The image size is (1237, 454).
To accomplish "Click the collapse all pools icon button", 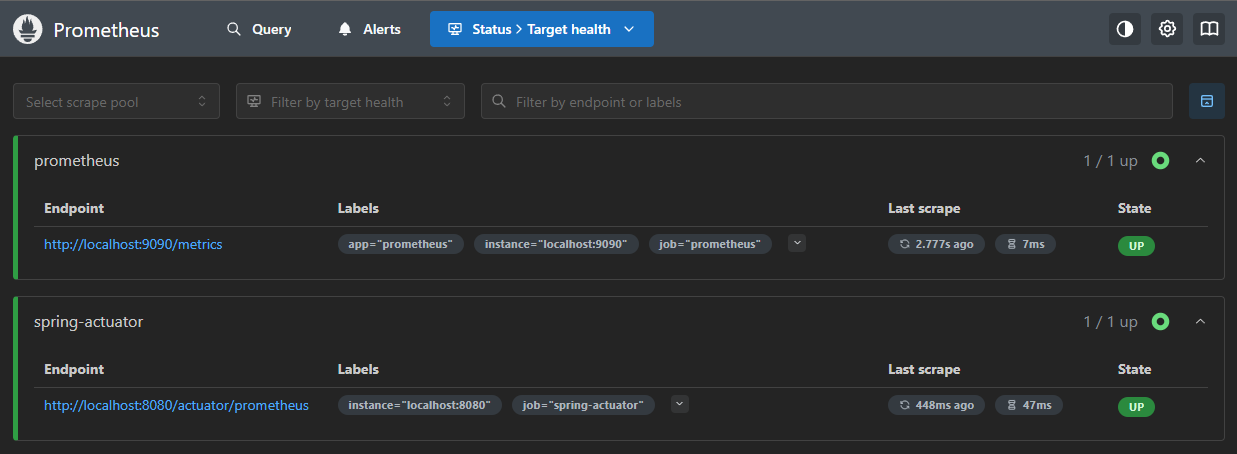I will point(1207,101).
